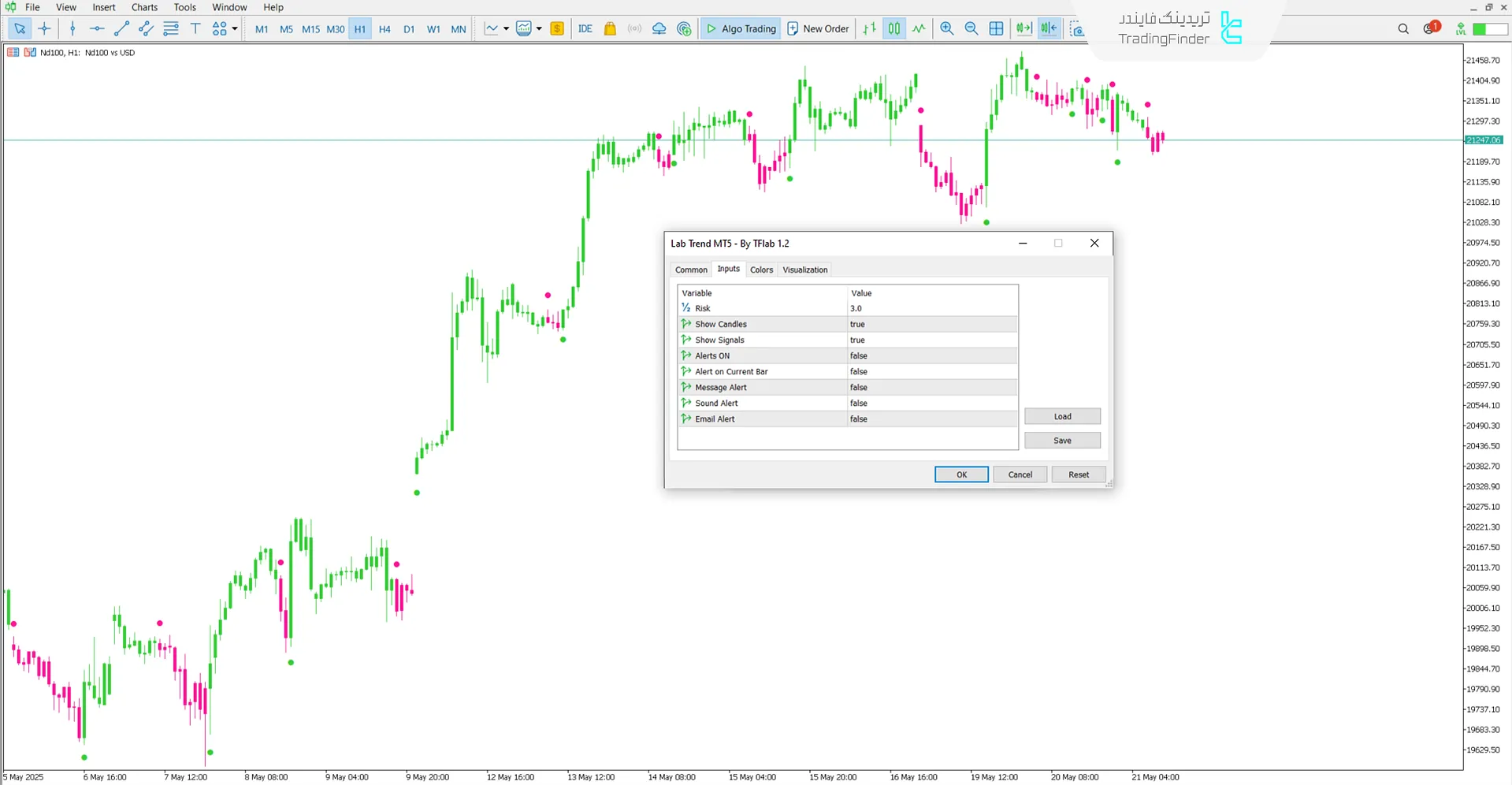Edit the Risk value field
This screenshot has height=785, width=1512.
point(931,308)
